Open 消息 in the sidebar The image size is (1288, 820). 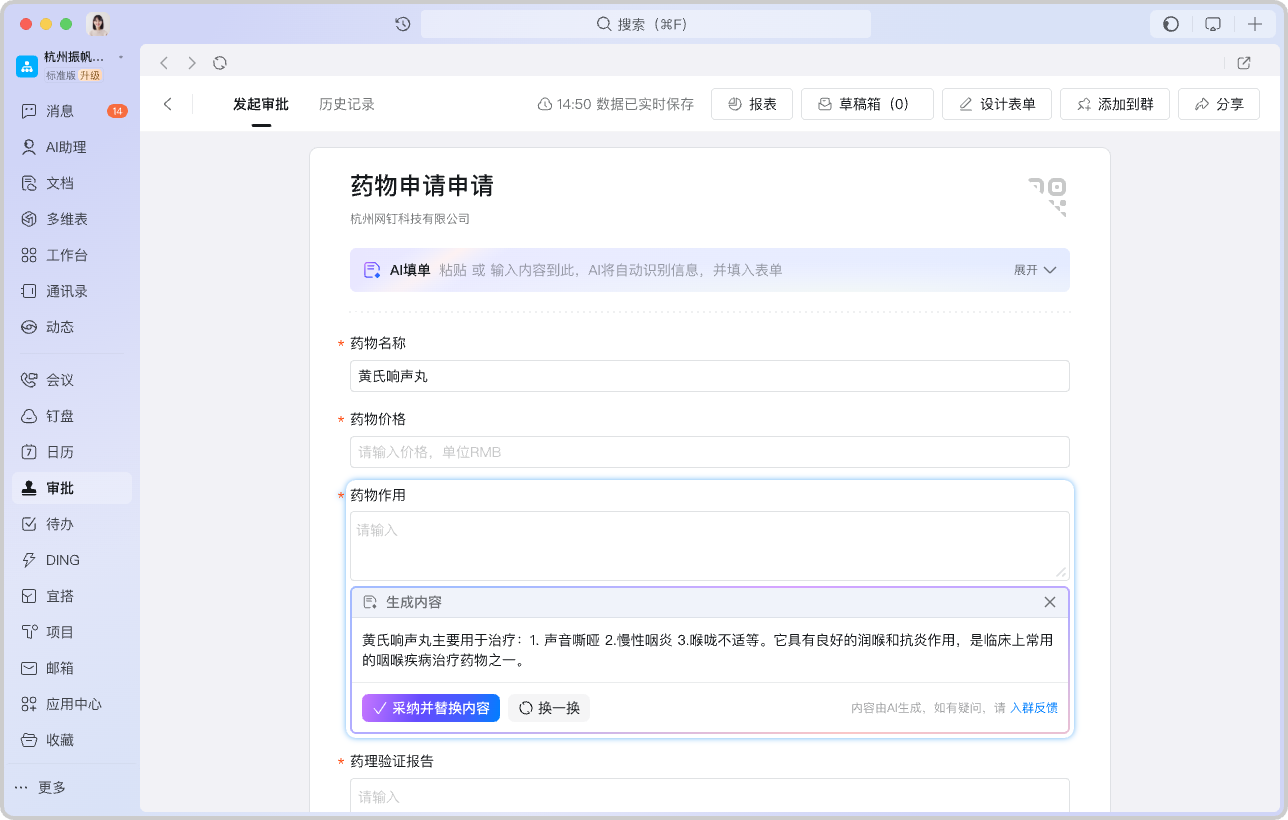(72, 111)
